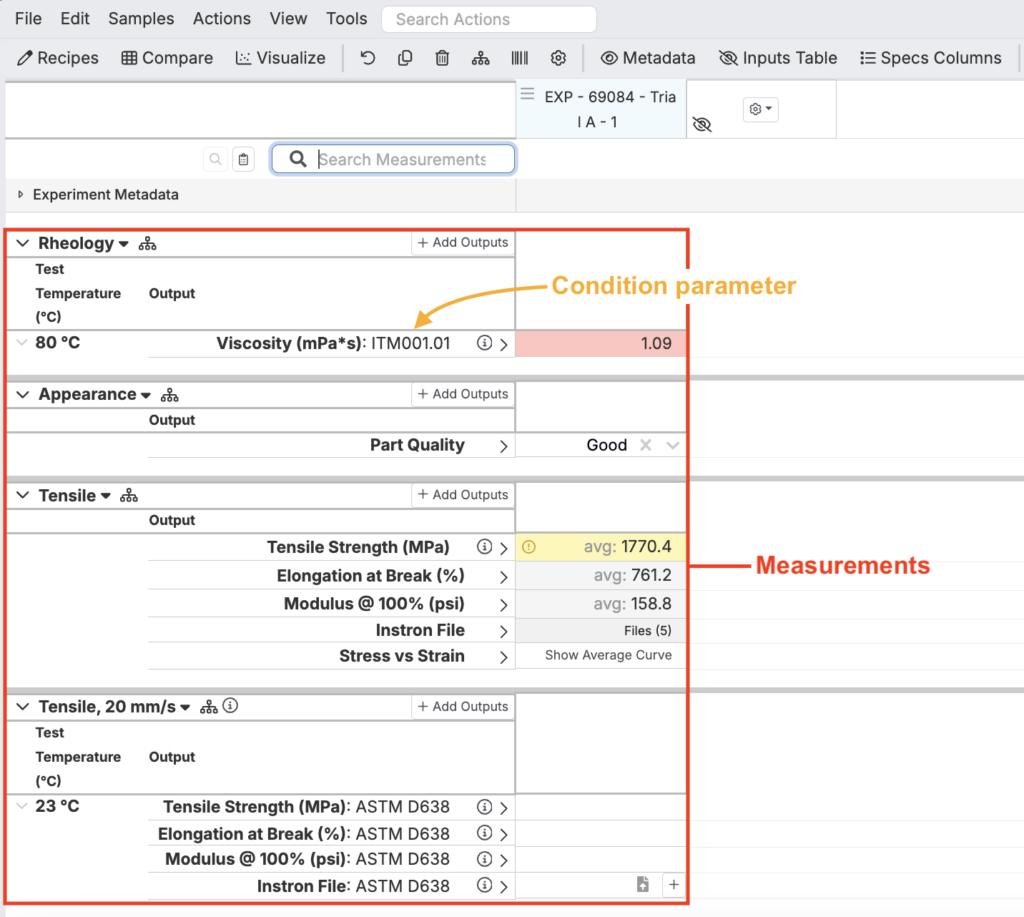Toggle Metadata visibility in toolbar
This screenshot has height=917, width=1024.
coord(648,58)
